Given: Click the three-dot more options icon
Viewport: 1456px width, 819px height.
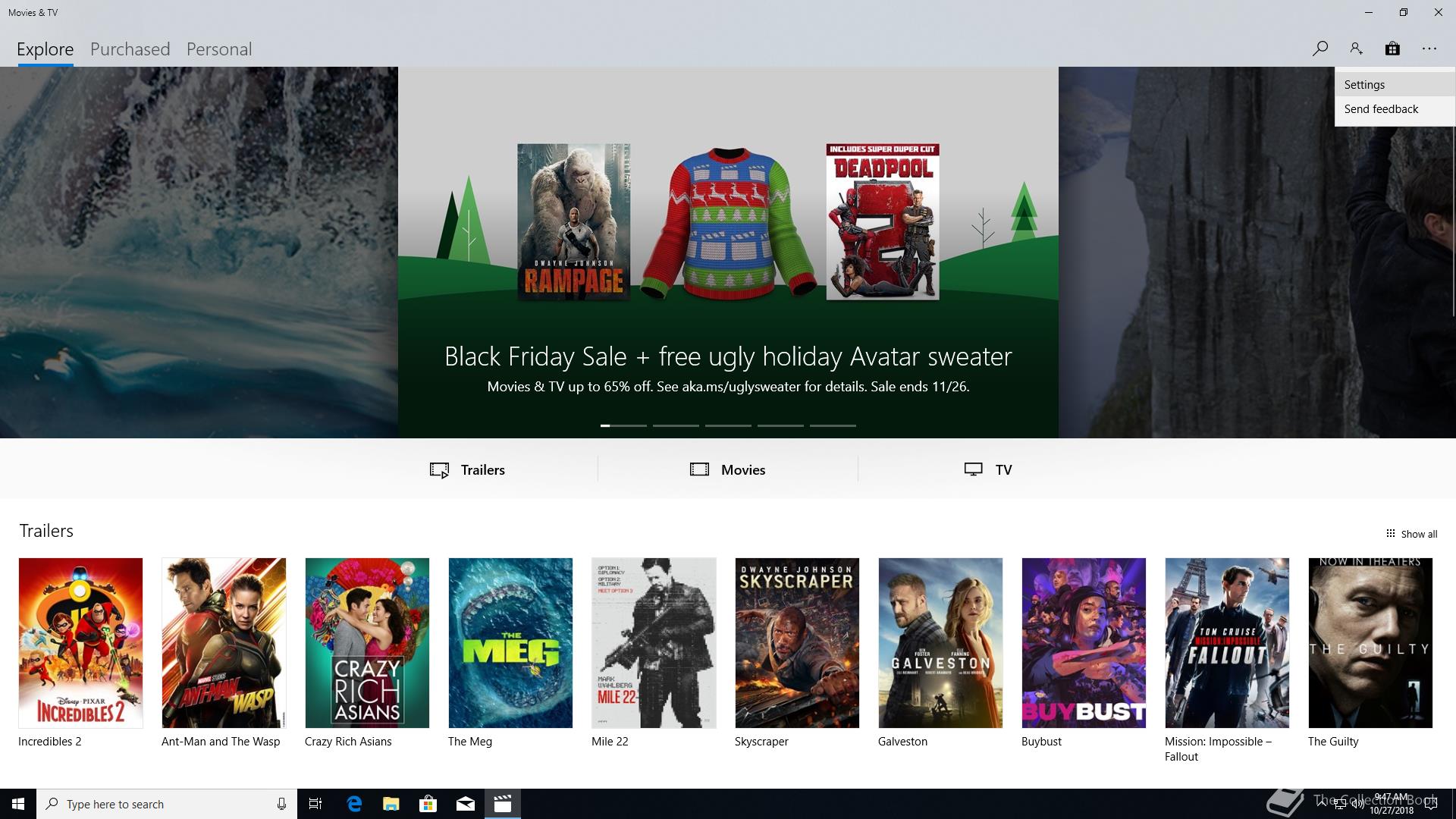Looking at the screenshot, I should (x=1429, y=49).
